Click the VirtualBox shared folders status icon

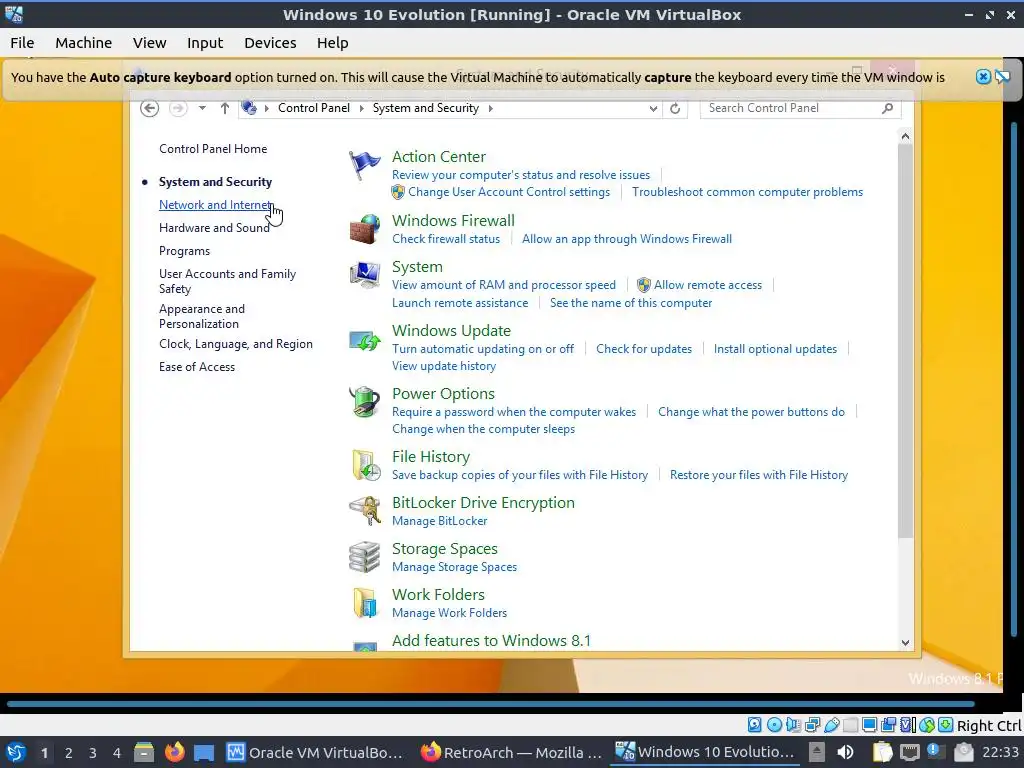click(x=850, y=724)
